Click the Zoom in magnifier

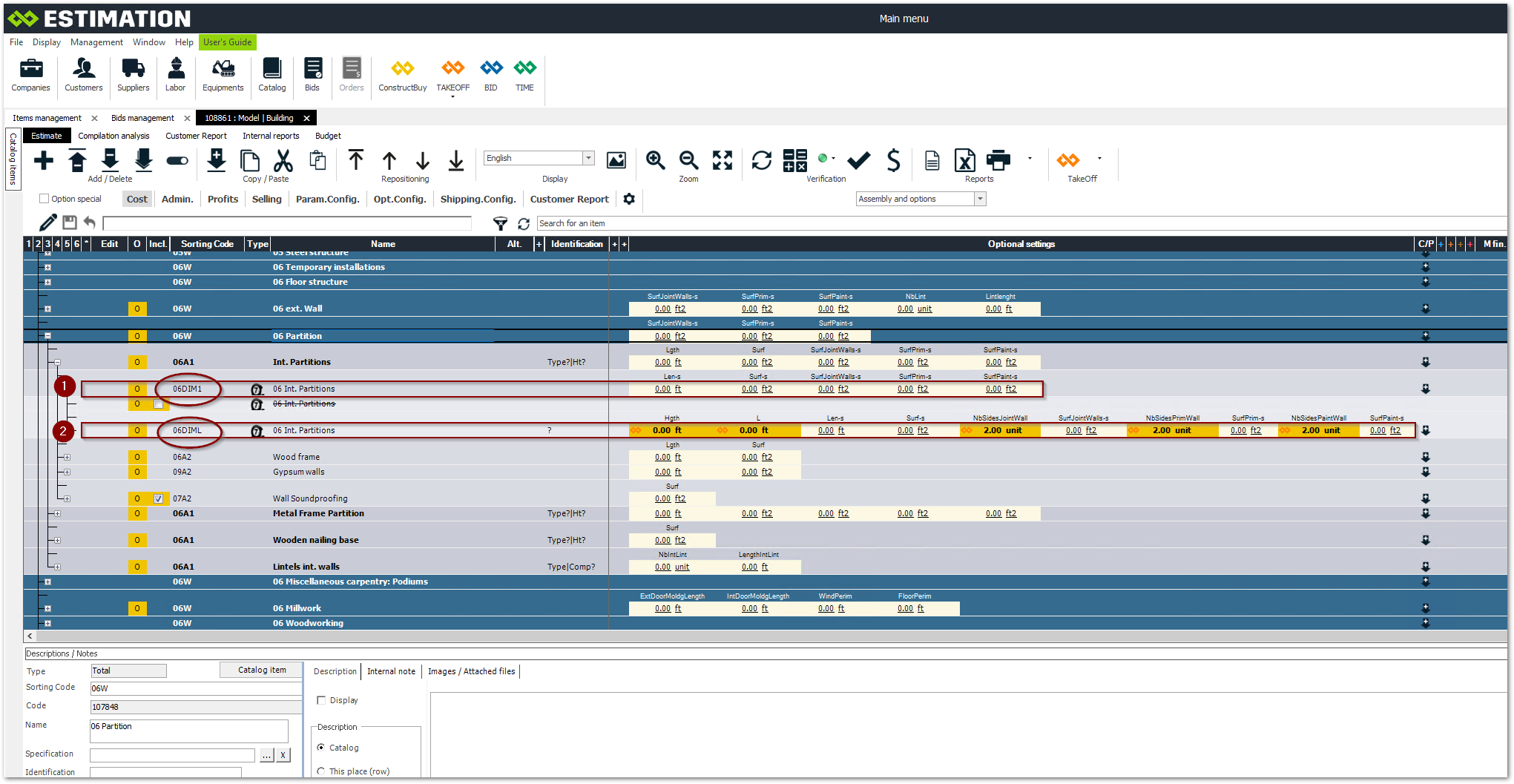pos(655,160)
